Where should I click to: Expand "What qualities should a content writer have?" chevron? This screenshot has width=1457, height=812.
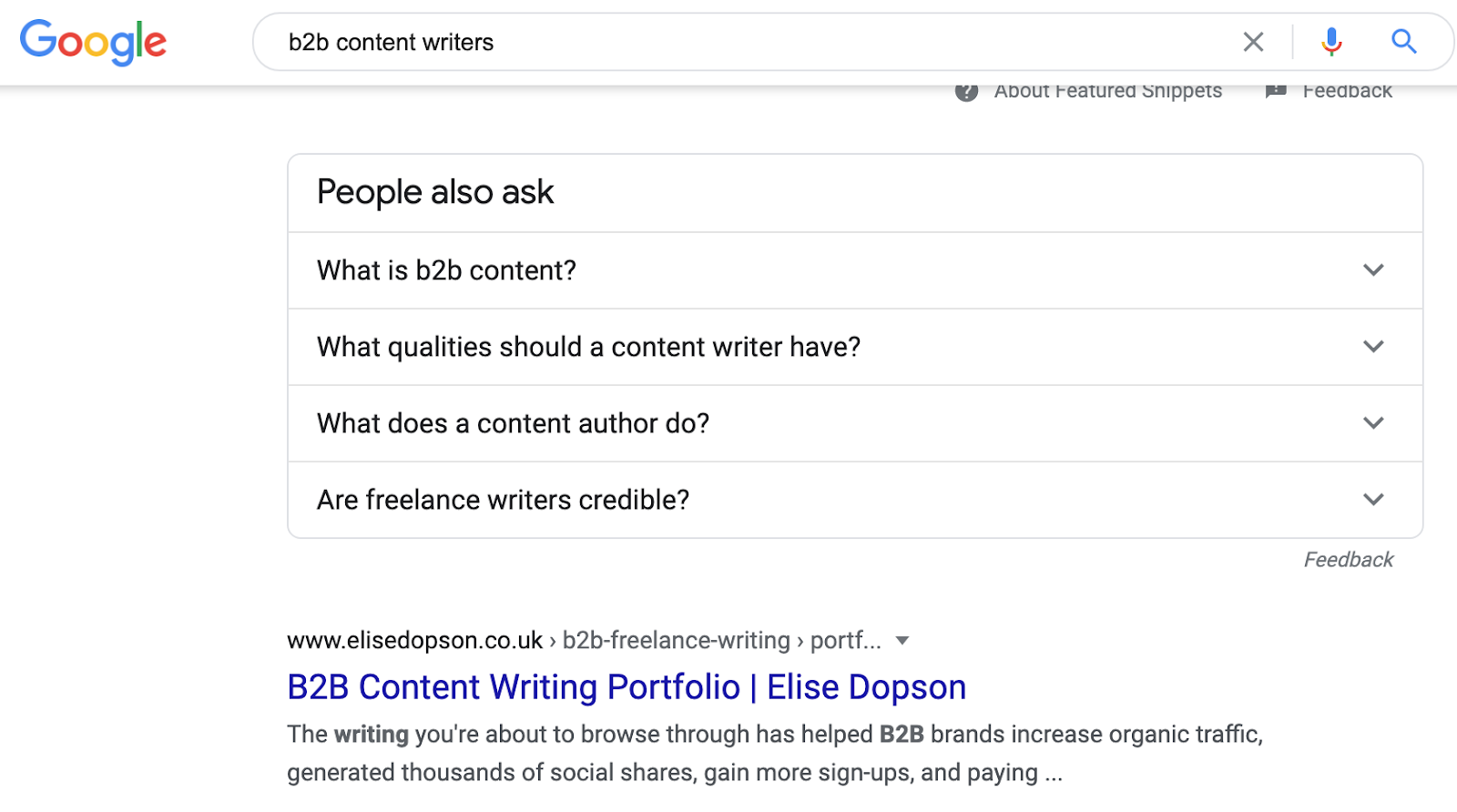click(x=1373, y=347)
